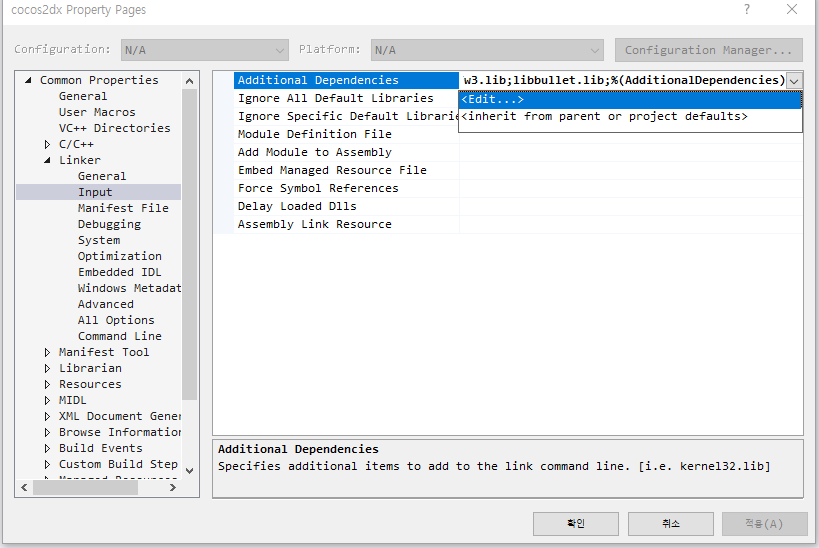This screenshot has width=819, height=548.
Task: Expand the MIDL node
Action: [x=48, y=401]
